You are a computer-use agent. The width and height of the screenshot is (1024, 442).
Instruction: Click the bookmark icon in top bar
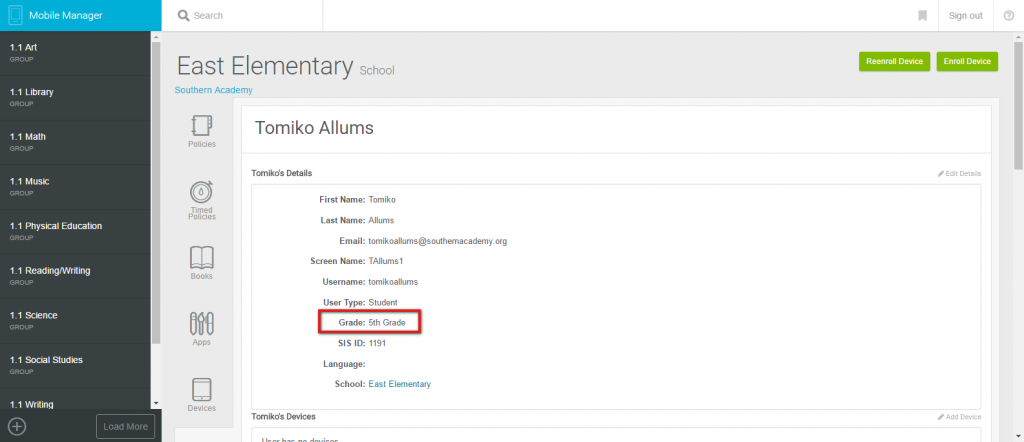922,16
